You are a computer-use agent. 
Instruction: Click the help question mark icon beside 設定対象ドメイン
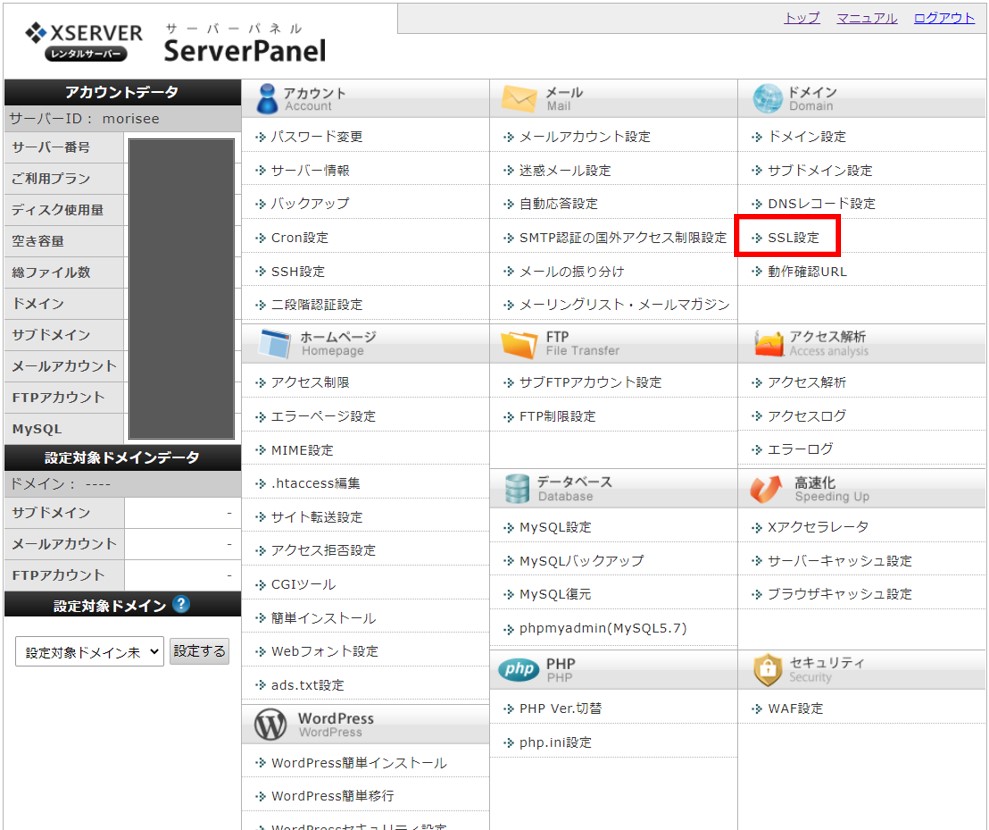coord(181,604)
